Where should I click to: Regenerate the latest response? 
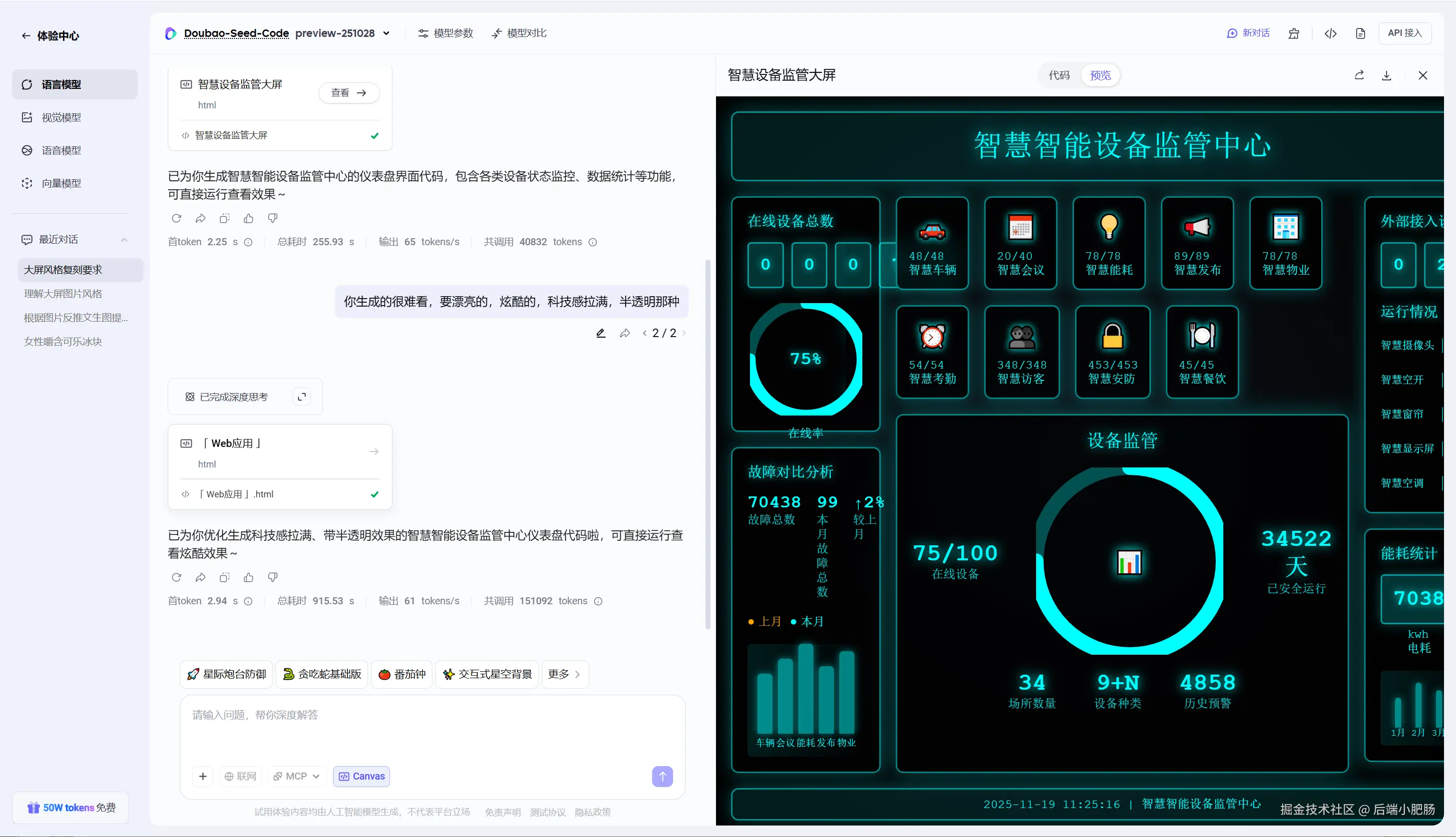click(176, 577)
